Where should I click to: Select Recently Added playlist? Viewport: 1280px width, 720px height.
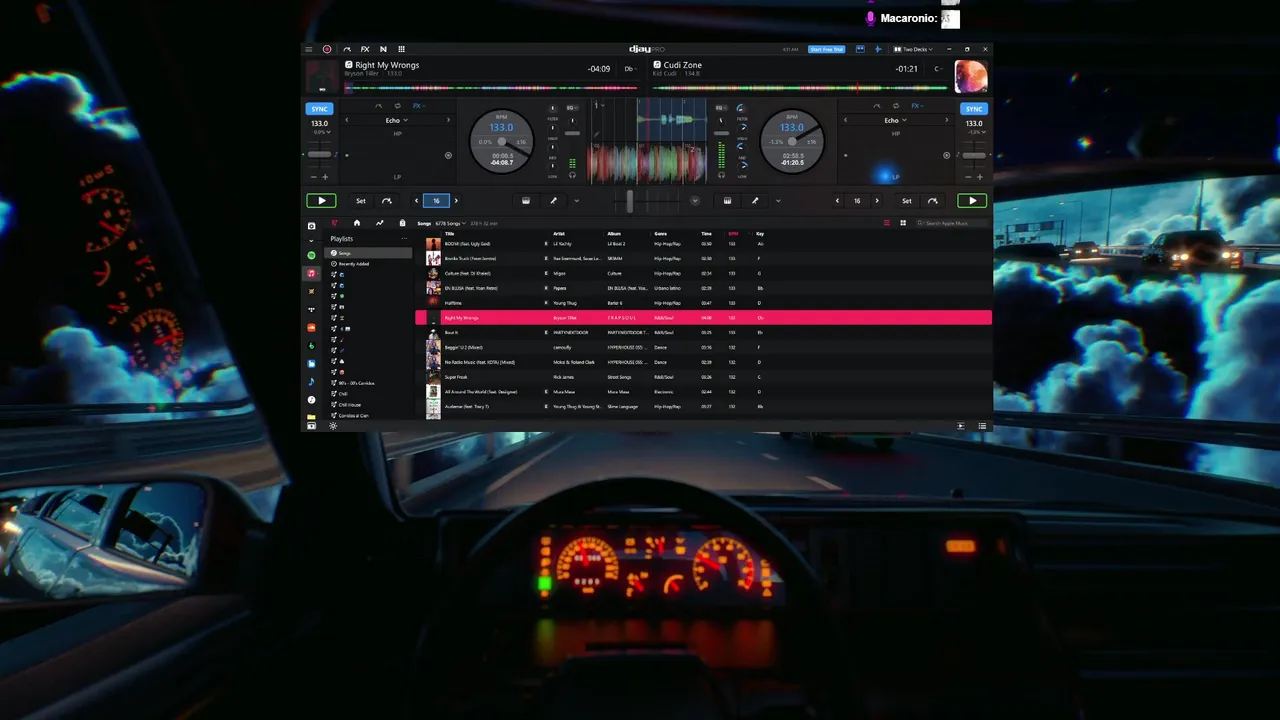click(370, 264)
